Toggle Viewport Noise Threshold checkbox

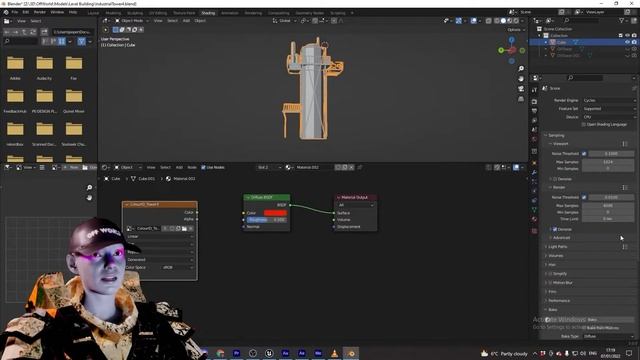coord(584,153)
